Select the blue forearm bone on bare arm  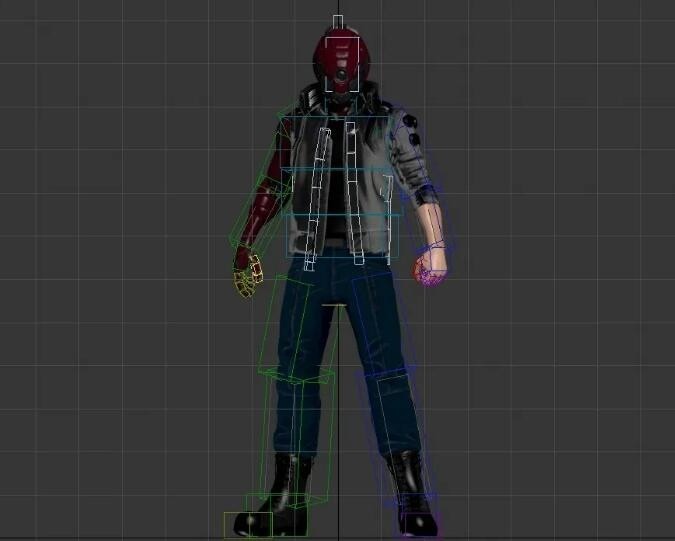tap(427, 221)
